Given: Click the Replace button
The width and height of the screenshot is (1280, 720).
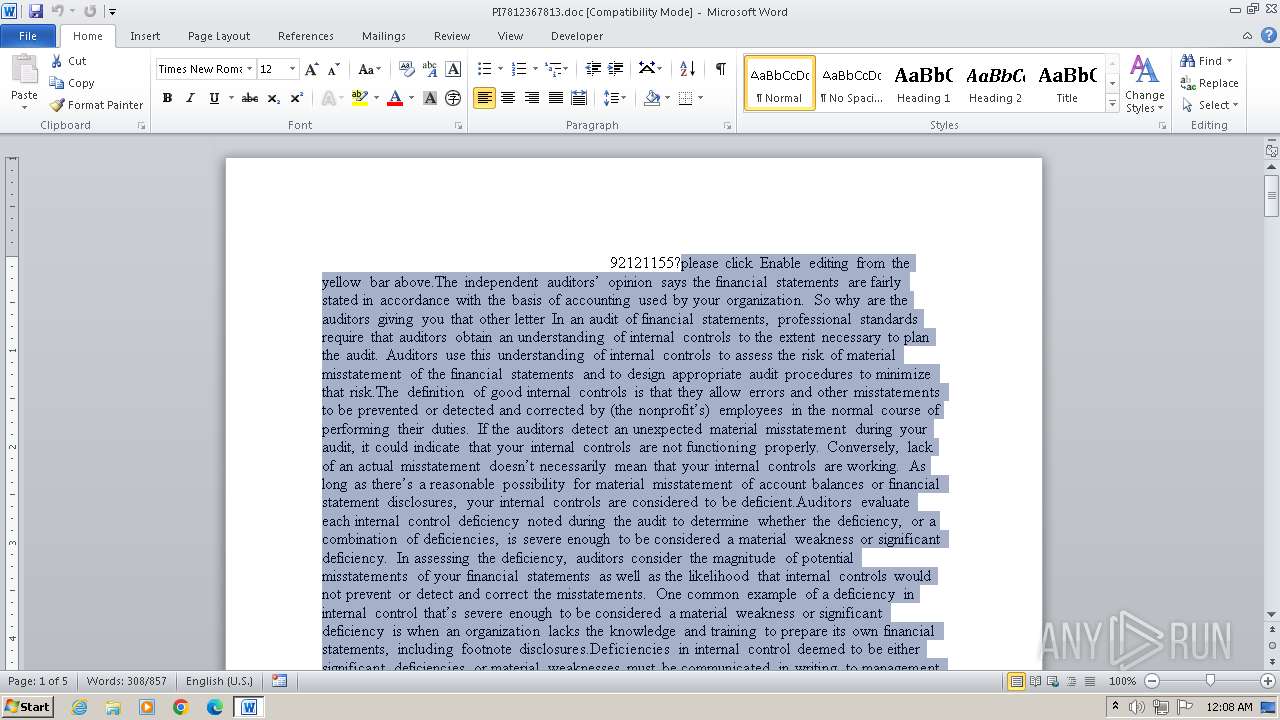Looking at the screenshot, I should pyautogui.click(x=1209, y=83).
